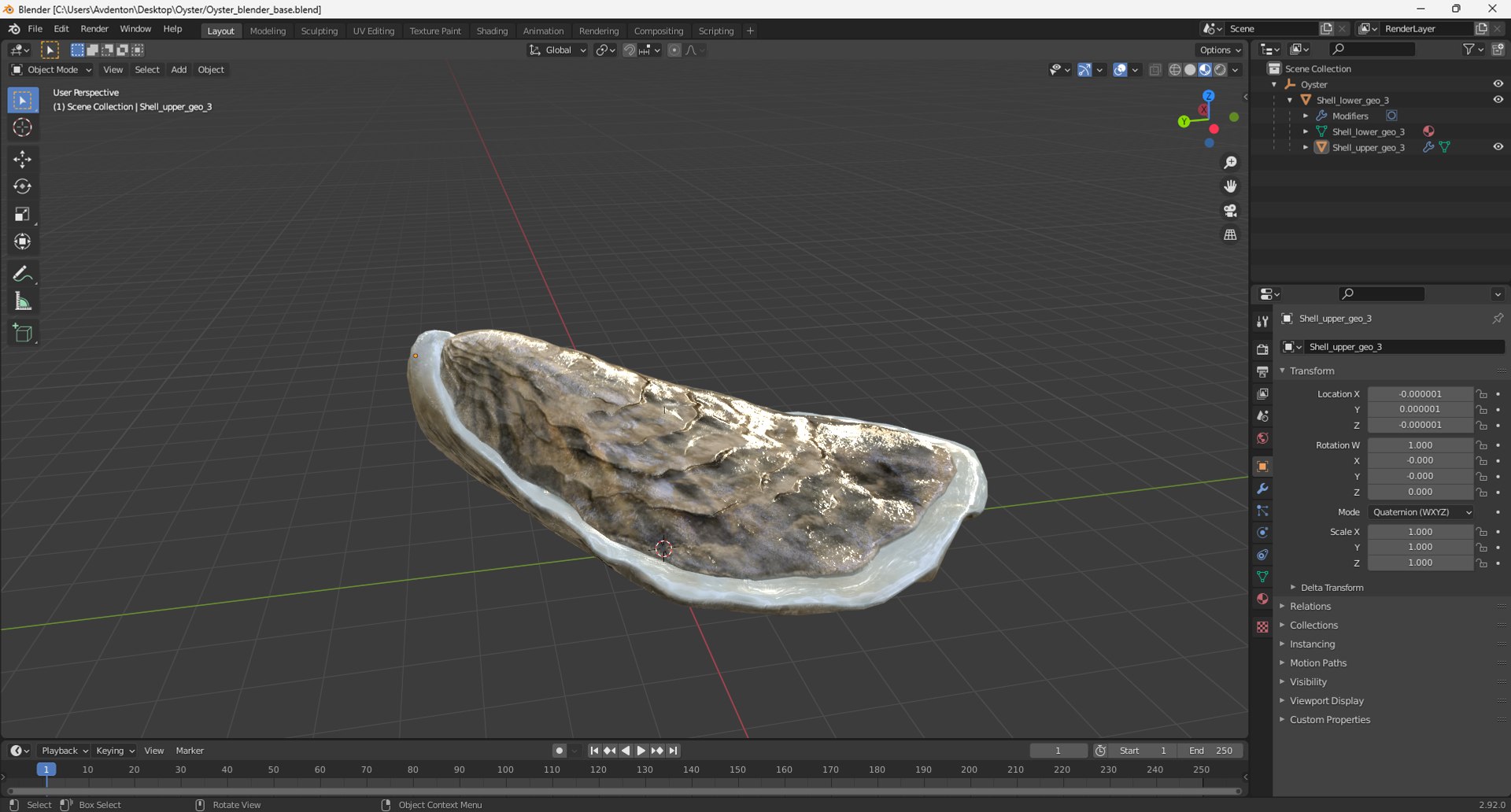
Task: Open Global transform orientation dropdown
Action: [x=558, y=50]
